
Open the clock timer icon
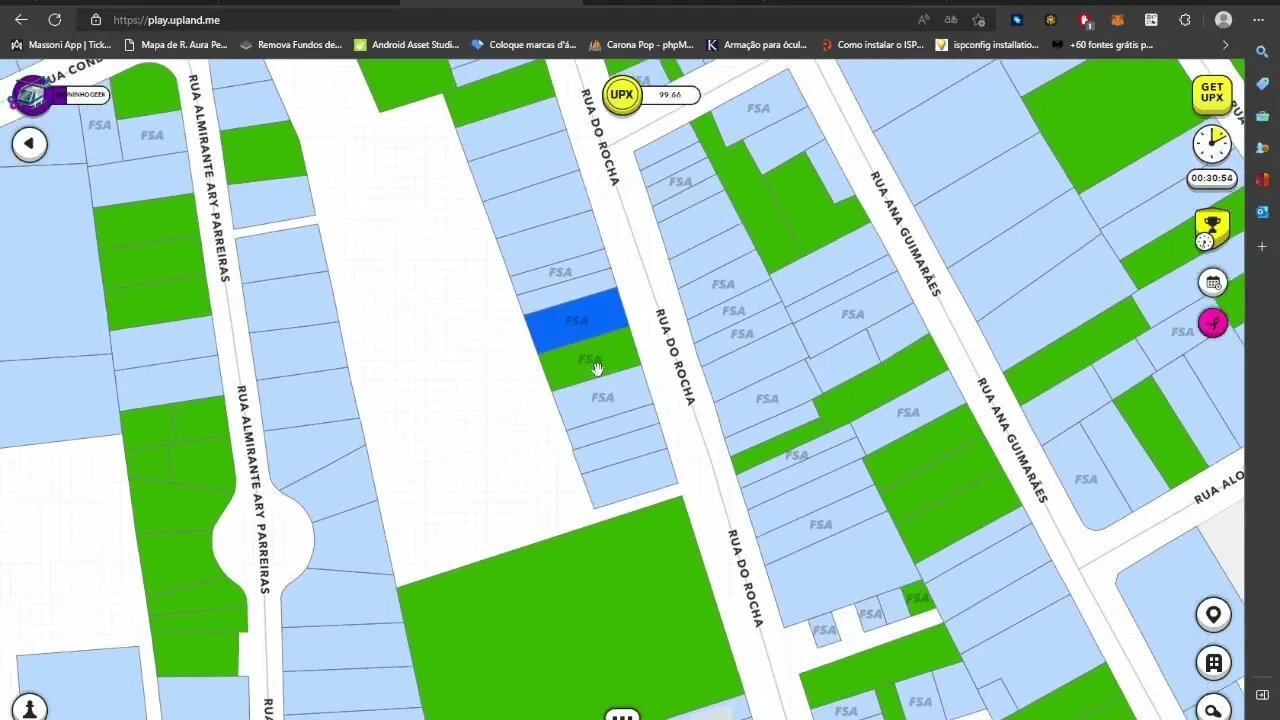(1212, 144)
